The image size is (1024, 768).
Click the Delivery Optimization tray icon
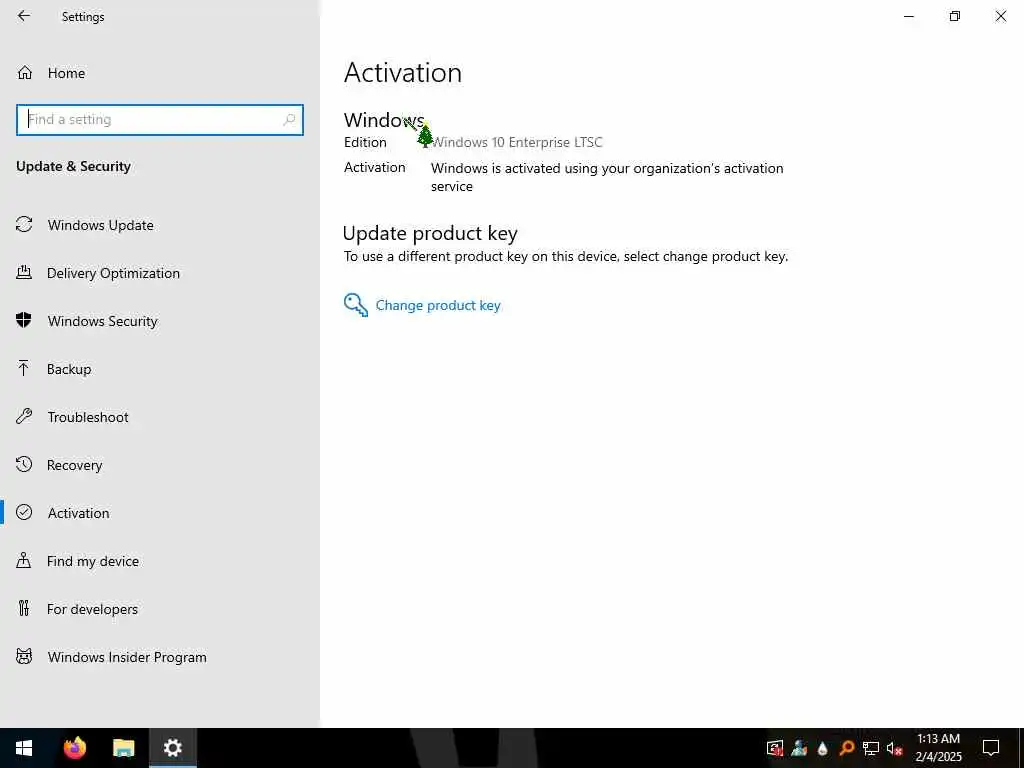pos(24,273)
